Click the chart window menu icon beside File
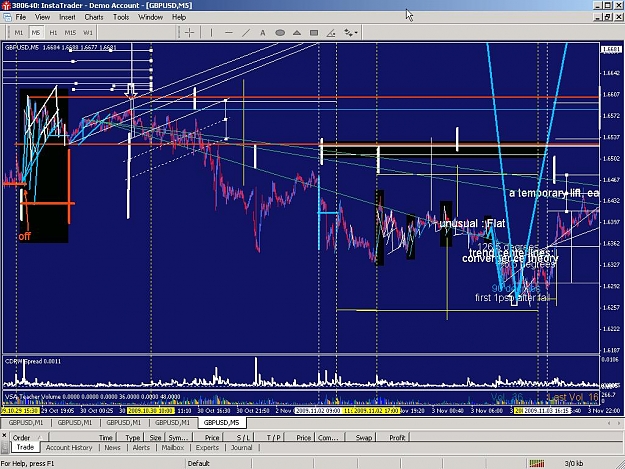This screenshot has width=625, height=469. coord(7,17)
